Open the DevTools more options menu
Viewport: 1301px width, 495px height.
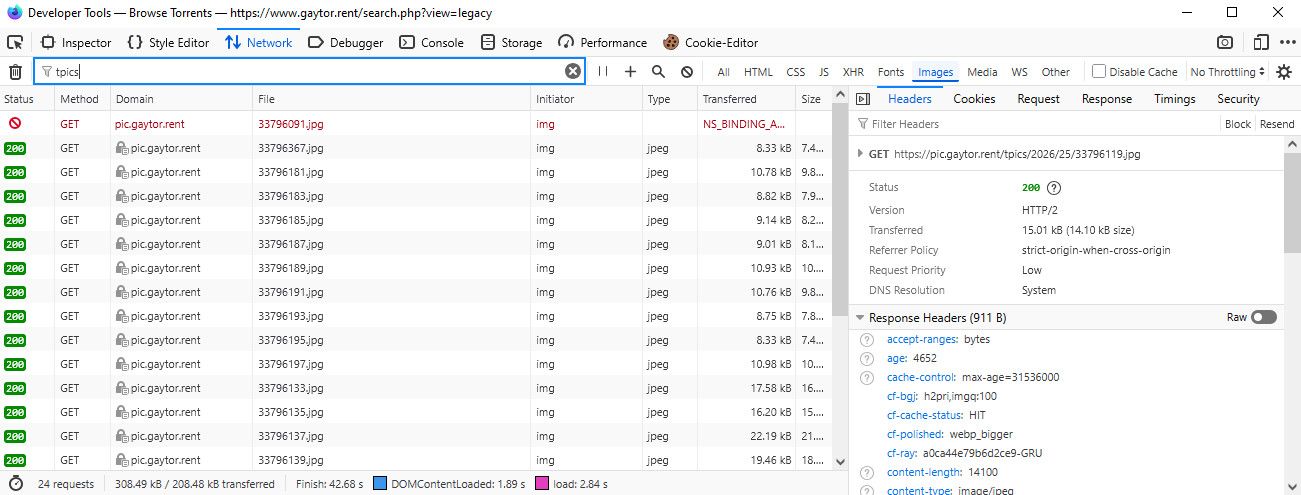(1287, 43)
